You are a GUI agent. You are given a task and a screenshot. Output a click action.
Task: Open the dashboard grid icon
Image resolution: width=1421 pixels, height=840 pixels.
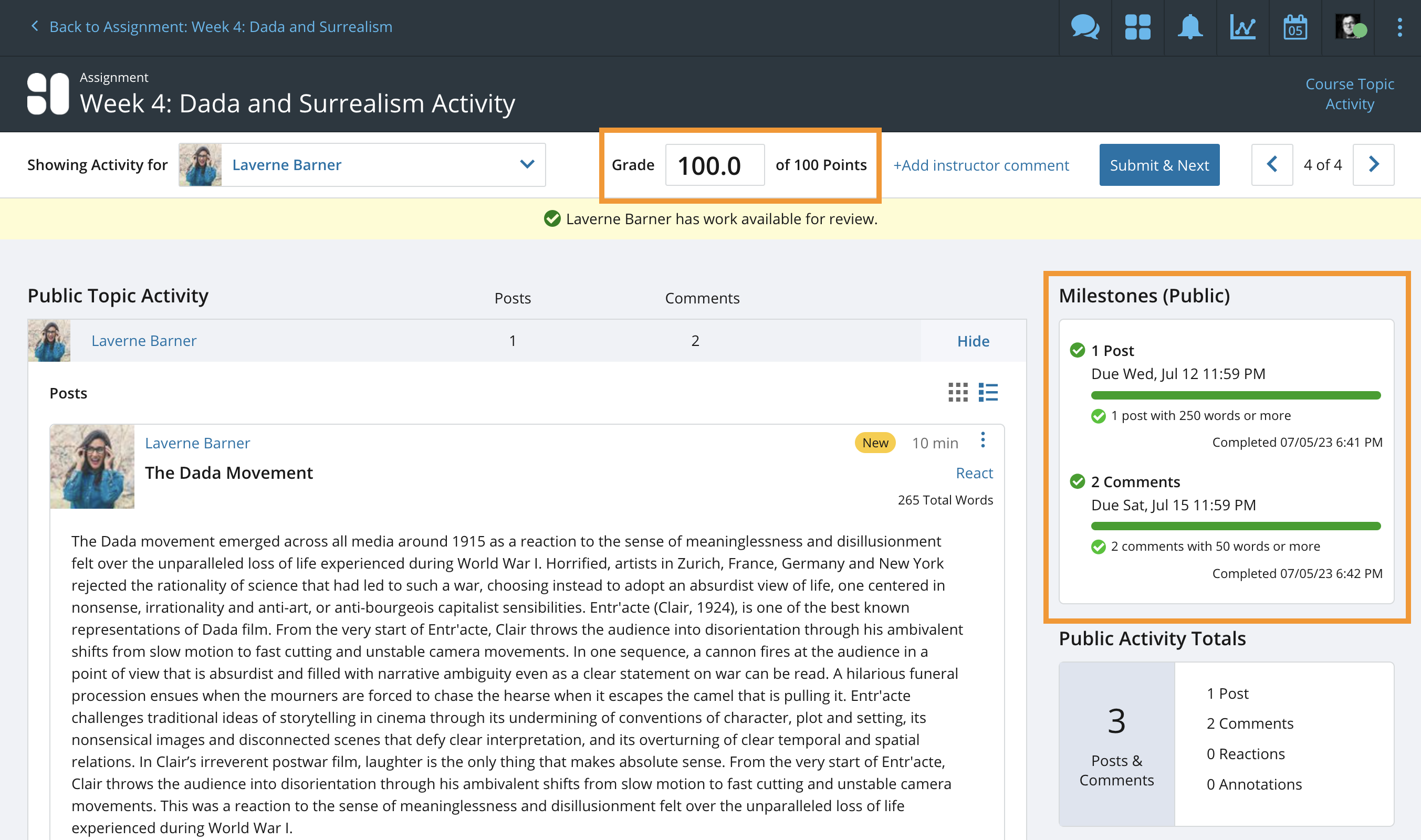pos(1137,27)
